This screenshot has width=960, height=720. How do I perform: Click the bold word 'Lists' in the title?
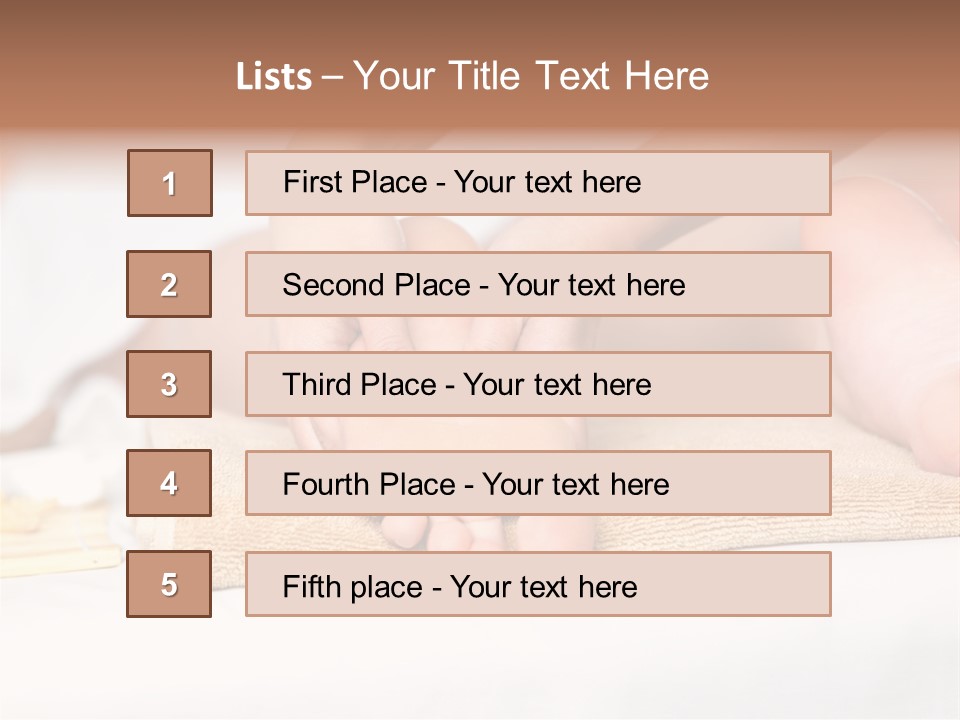273,77
